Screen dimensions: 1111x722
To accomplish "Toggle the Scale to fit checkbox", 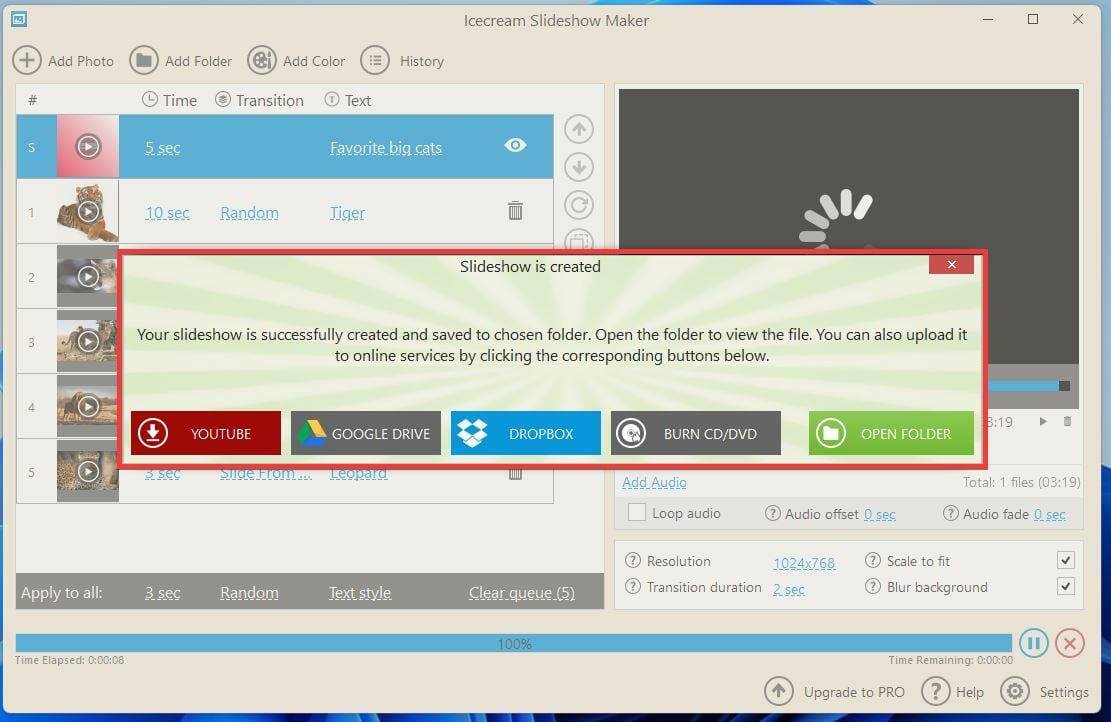I will [1066, 560].
